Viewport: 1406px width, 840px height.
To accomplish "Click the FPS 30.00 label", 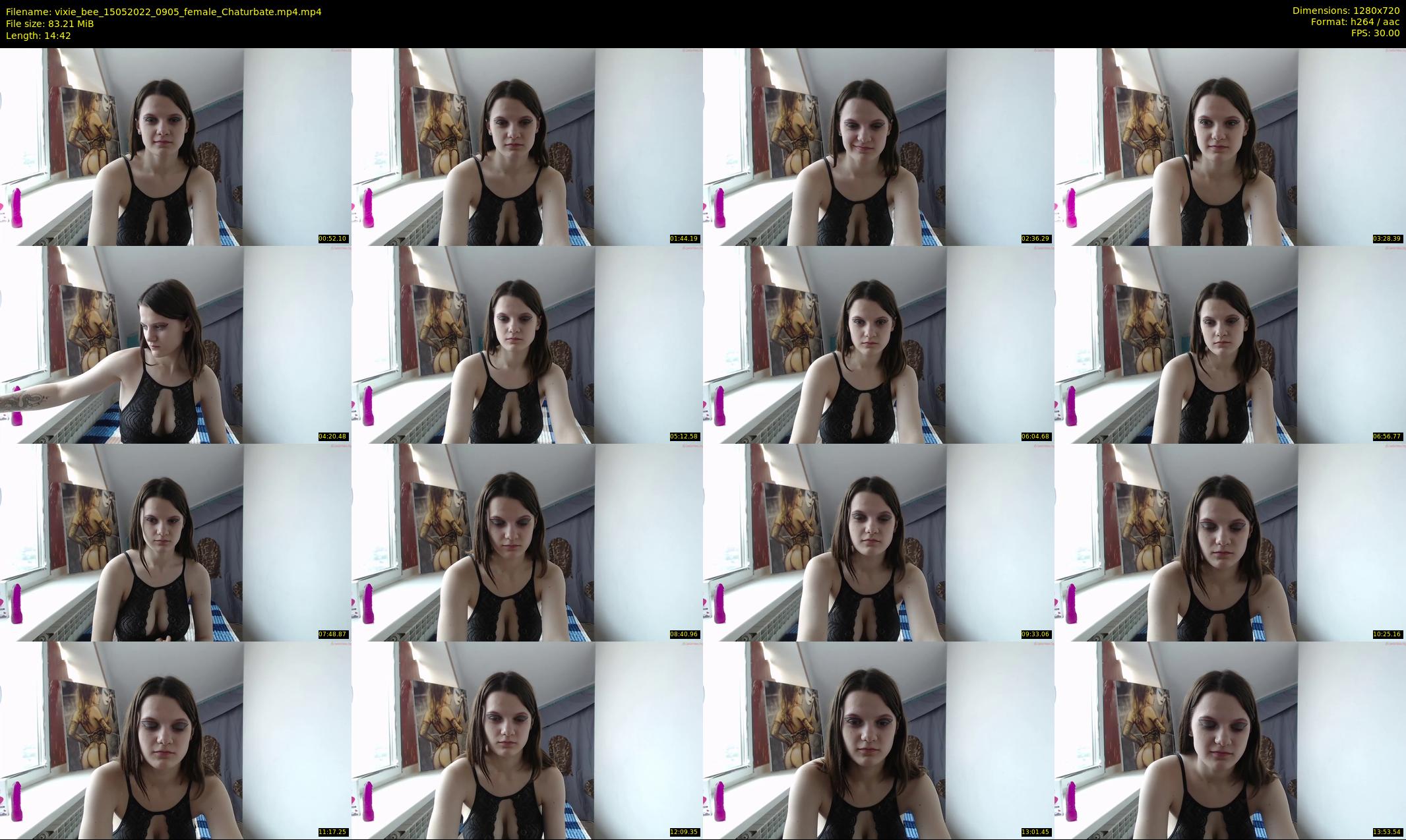I will (x=1375, y=33).
